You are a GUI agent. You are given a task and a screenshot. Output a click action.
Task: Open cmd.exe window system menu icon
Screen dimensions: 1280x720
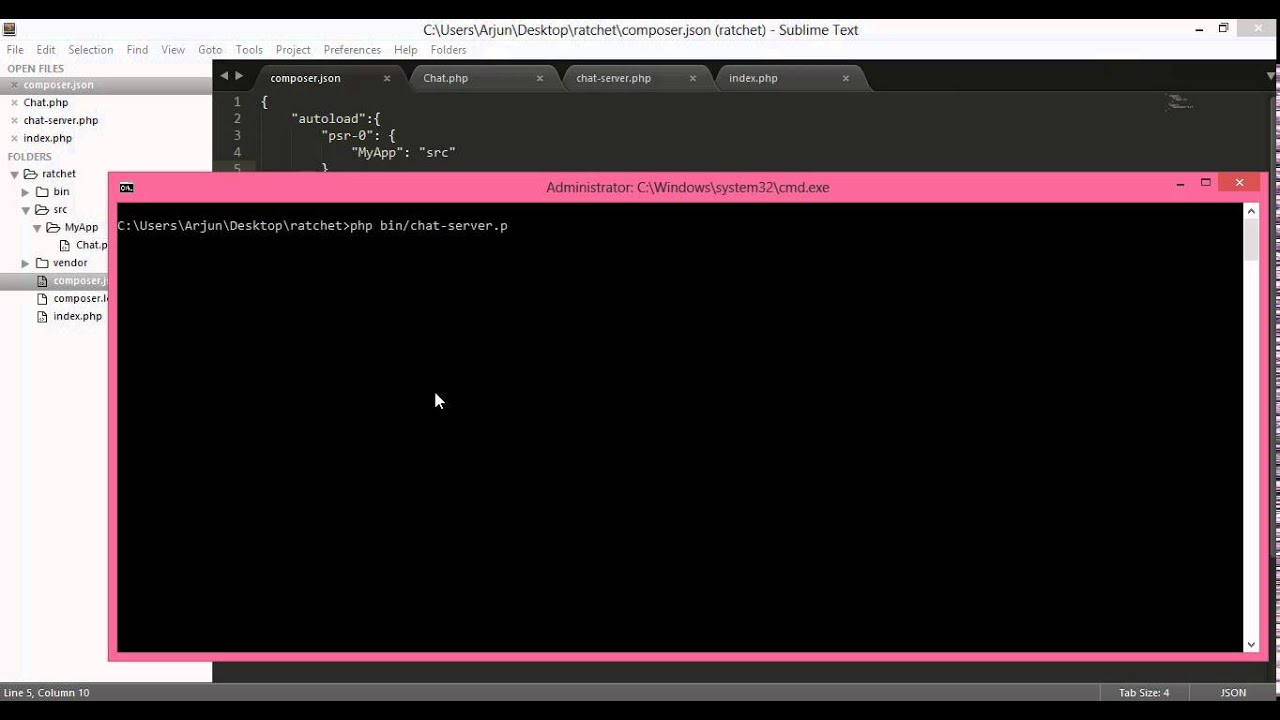point(126,187)
